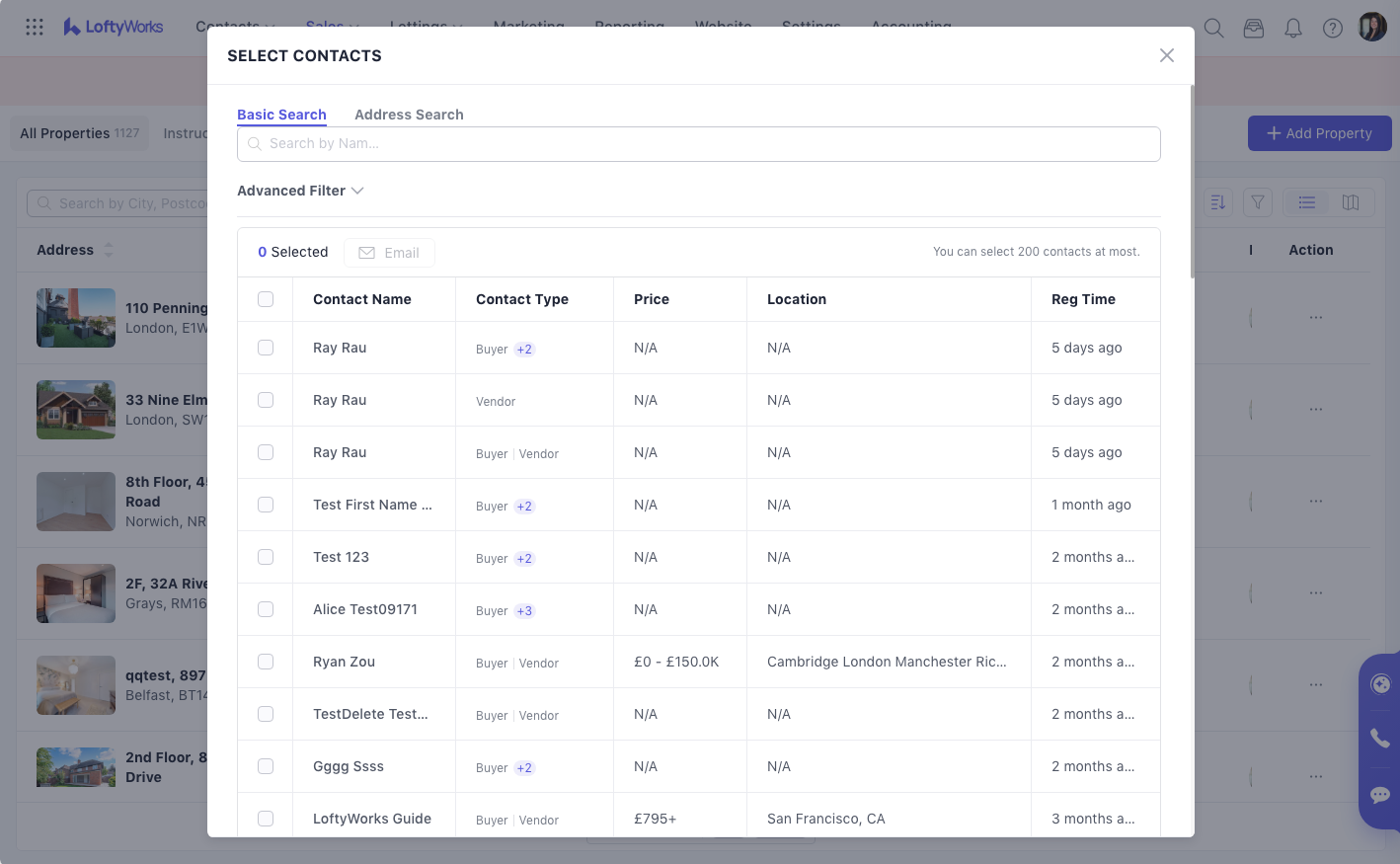The image size is (1400, 864).
Task: Click the property filter funnel icon
Action: 1257,202
